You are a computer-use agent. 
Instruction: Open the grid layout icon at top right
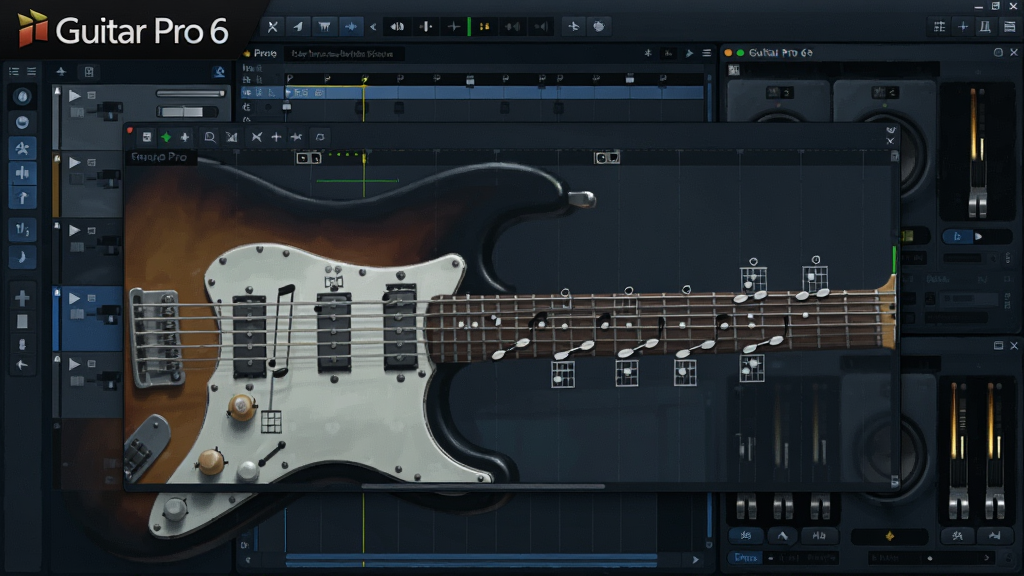click(x=939, y=27)
